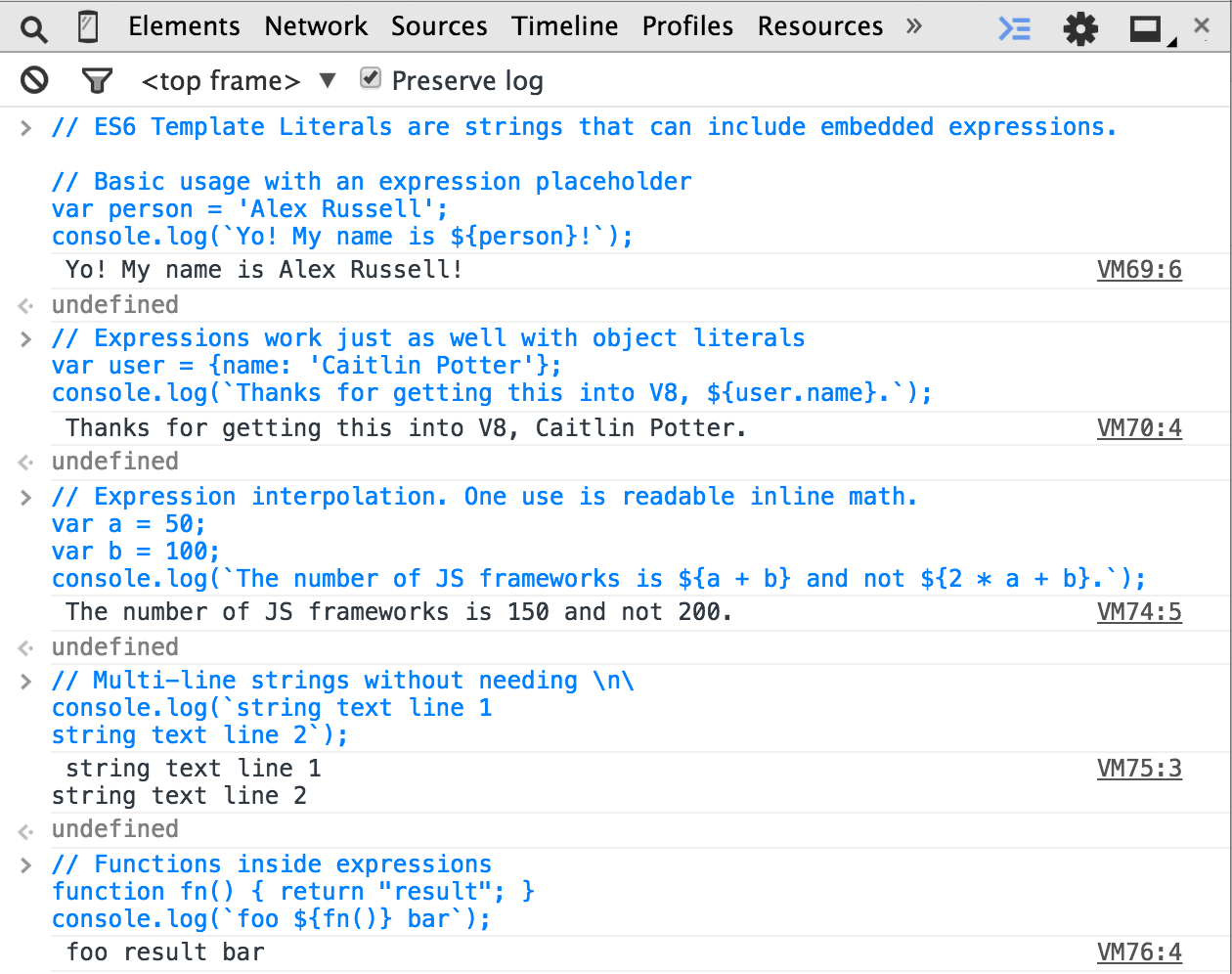The image size is (1232, 974).
Task: Click the magnifier inspect element icon
Action: click(34, 29)
